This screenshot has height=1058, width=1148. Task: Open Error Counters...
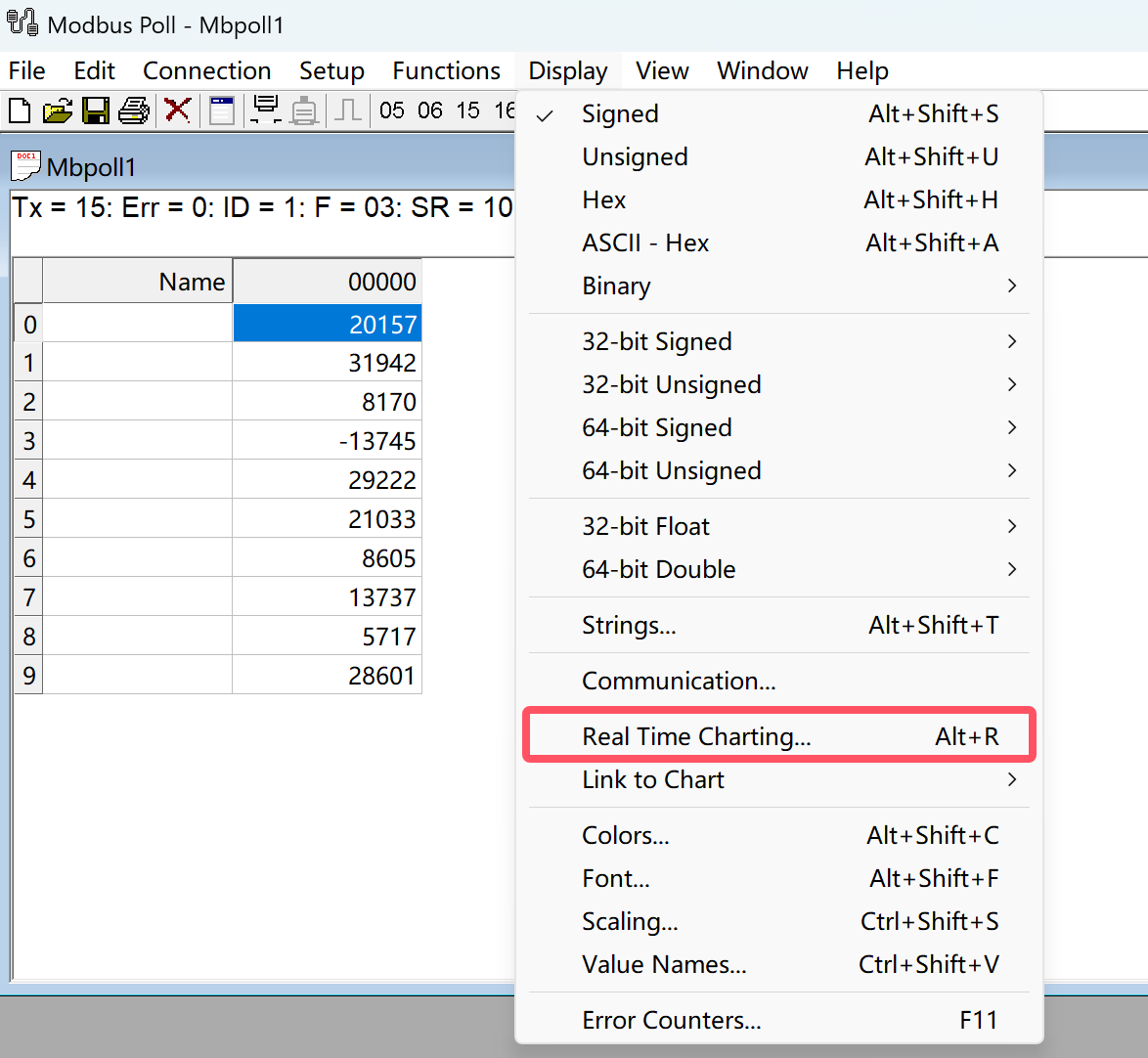[779, 1020]
